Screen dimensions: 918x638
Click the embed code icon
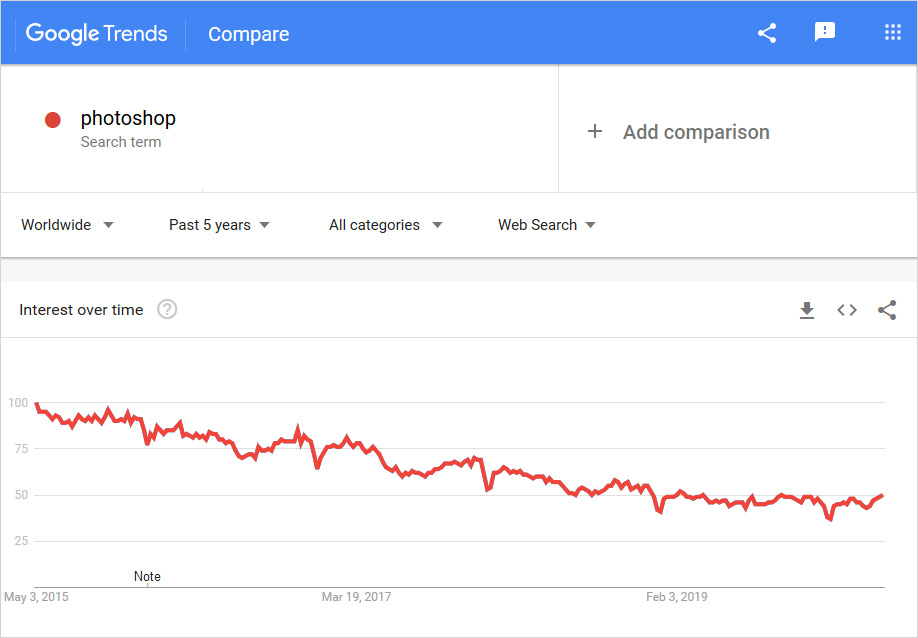click(847, 310)
